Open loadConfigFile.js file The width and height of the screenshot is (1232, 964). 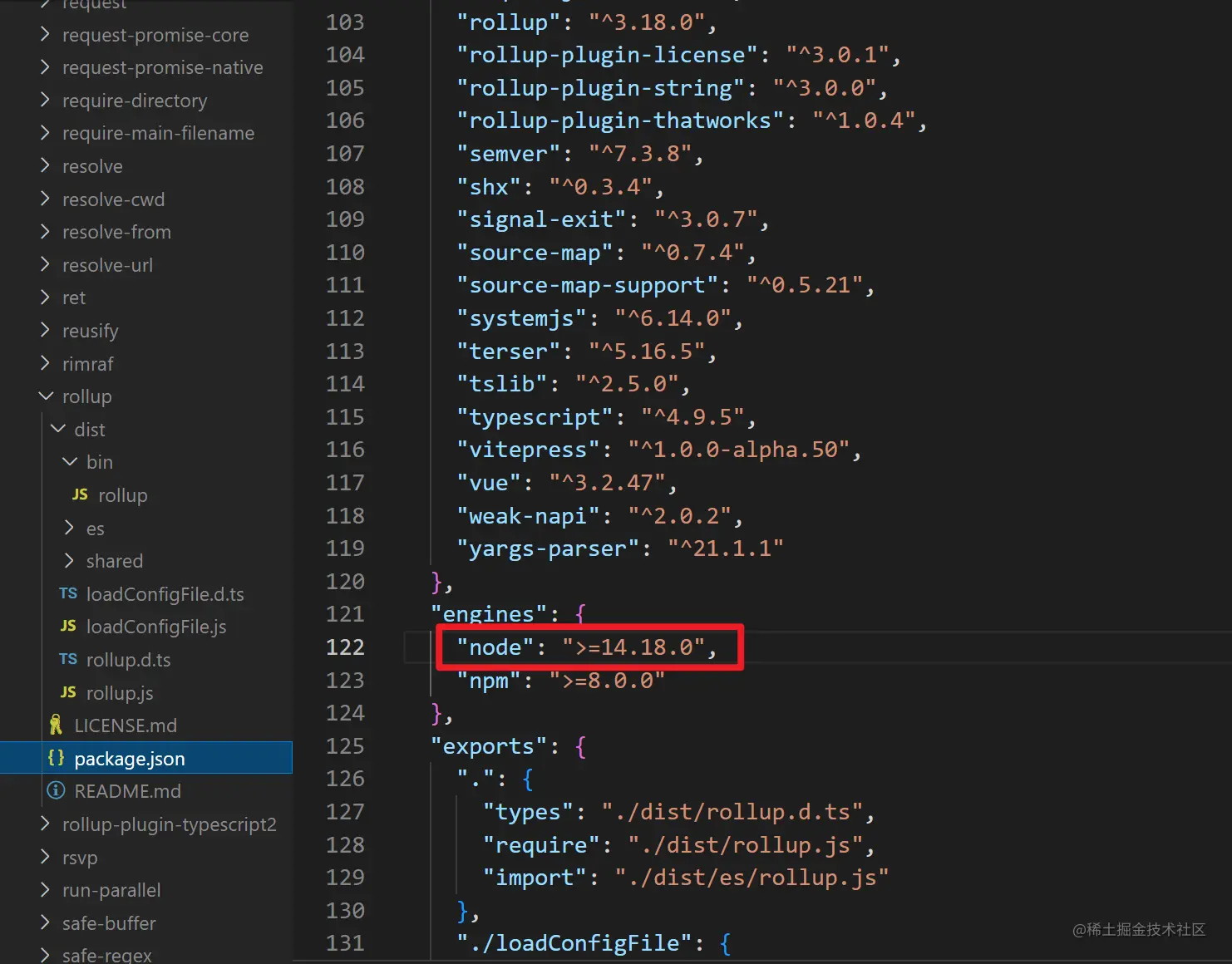coord(156,627)
